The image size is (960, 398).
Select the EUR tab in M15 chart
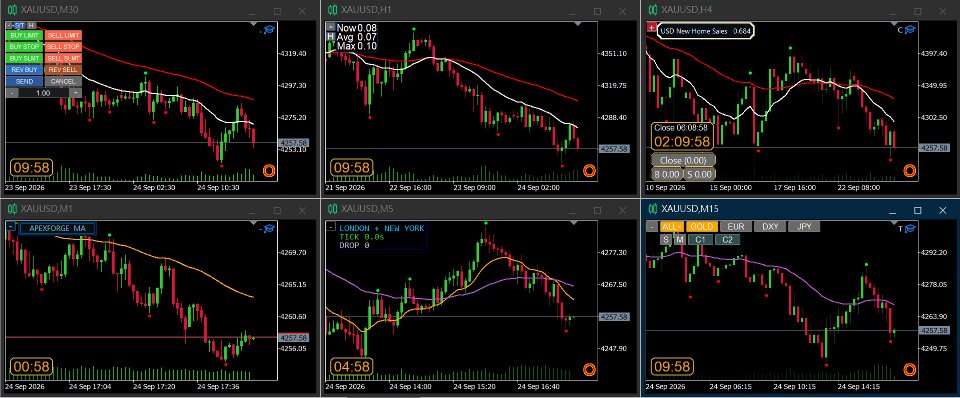(736, 227)
